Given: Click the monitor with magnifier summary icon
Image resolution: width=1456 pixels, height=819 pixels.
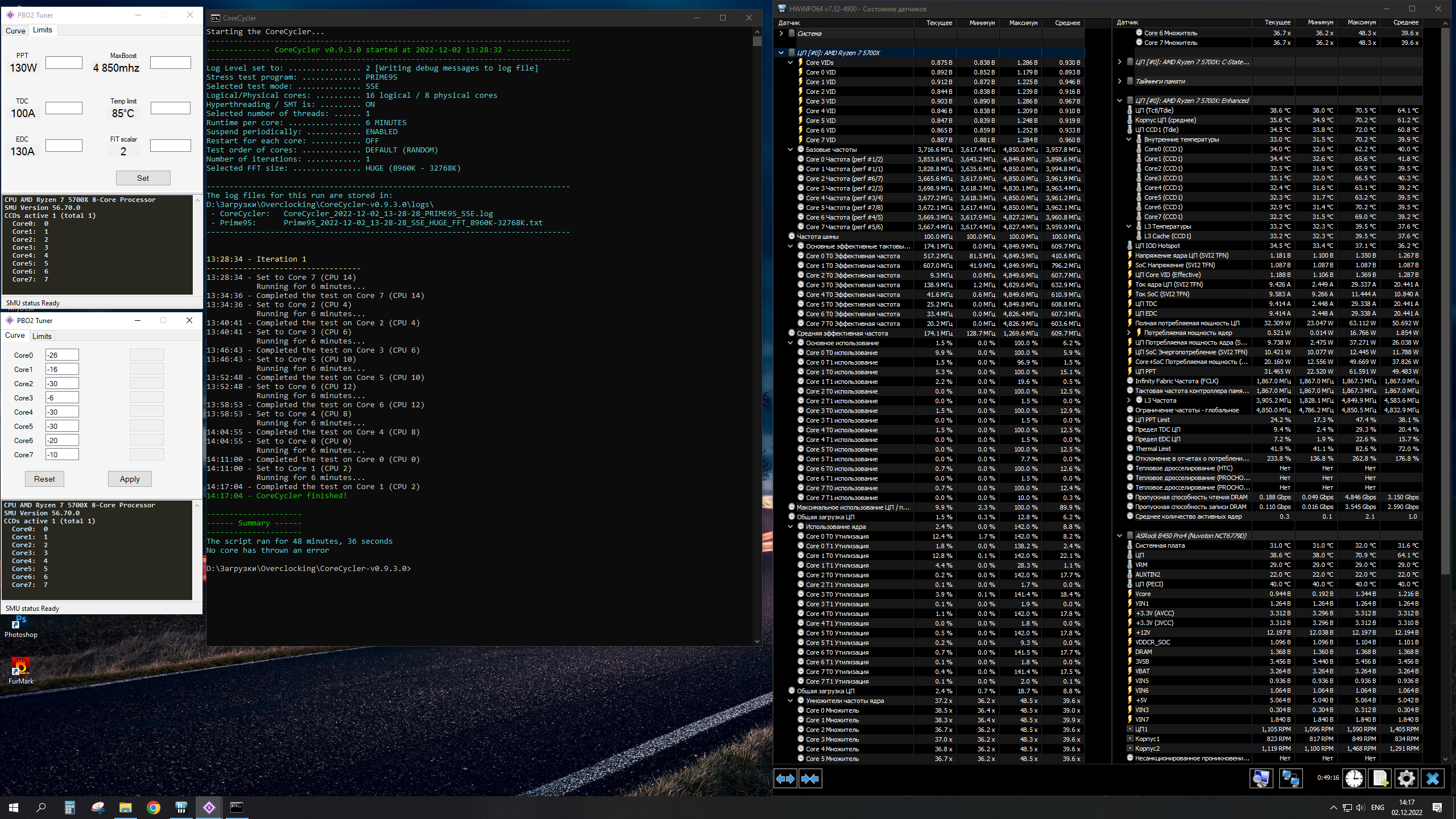Looking at the screenshot, I should (x=1261, y=779).
